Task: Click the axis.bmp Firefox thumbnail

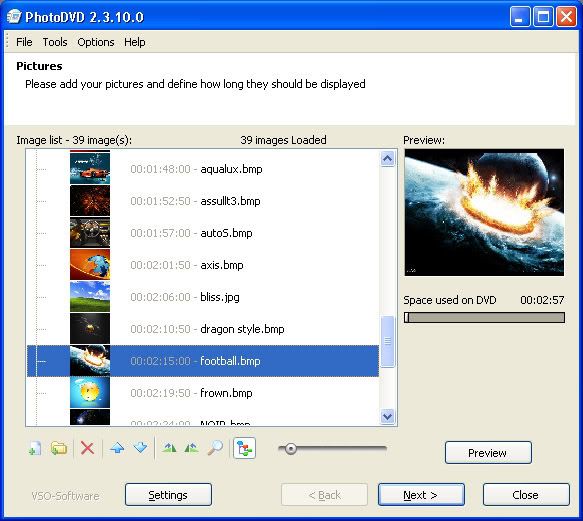Action: coord(90,265)
